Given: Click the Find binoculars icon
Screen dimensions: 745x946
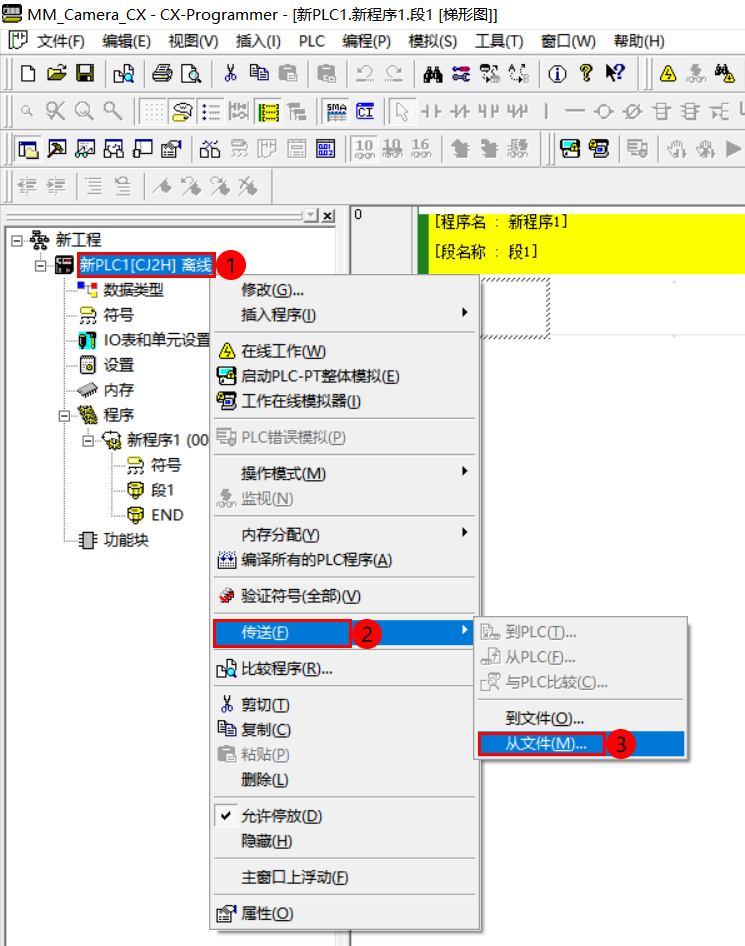Looking at the screenshot, I should tap(433, 74).
